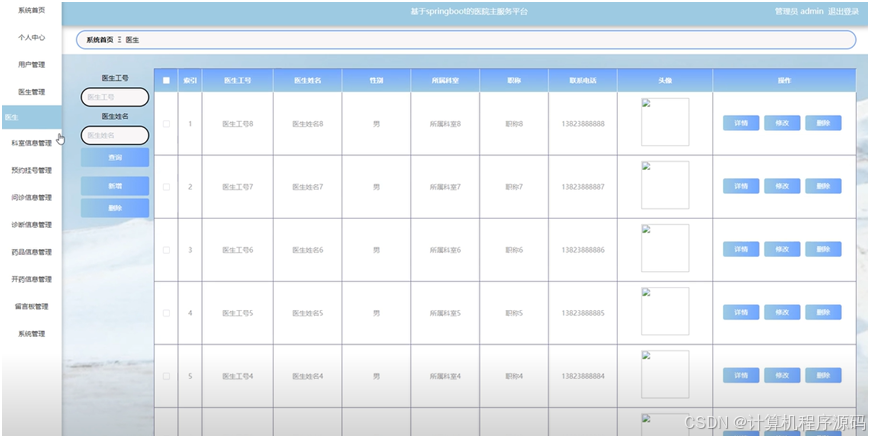Expand 药品信息管理 sidebar section
Screen dimensions: 870x438
(31, 252)
